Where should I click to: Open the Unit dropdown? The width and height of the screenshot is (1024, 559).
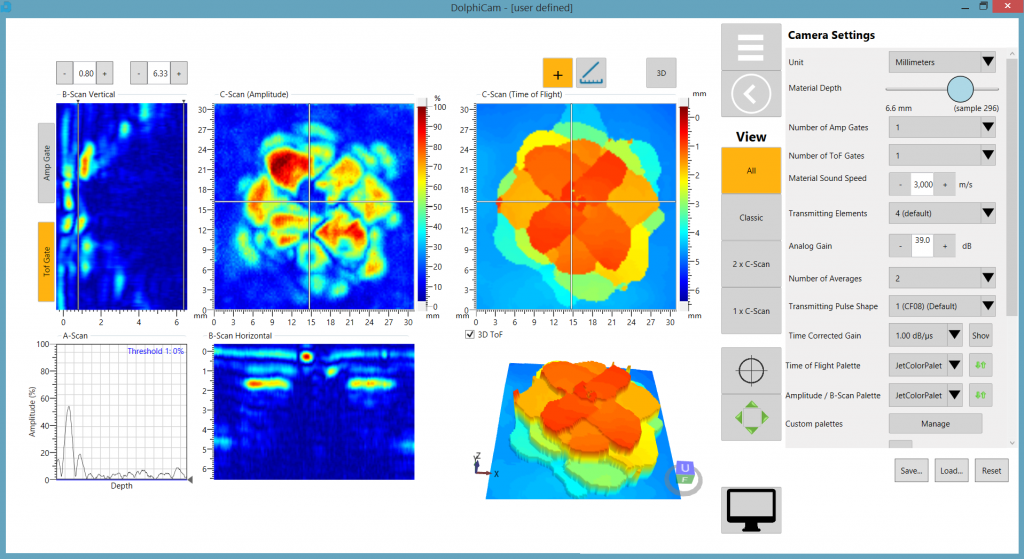pos(942,62)
